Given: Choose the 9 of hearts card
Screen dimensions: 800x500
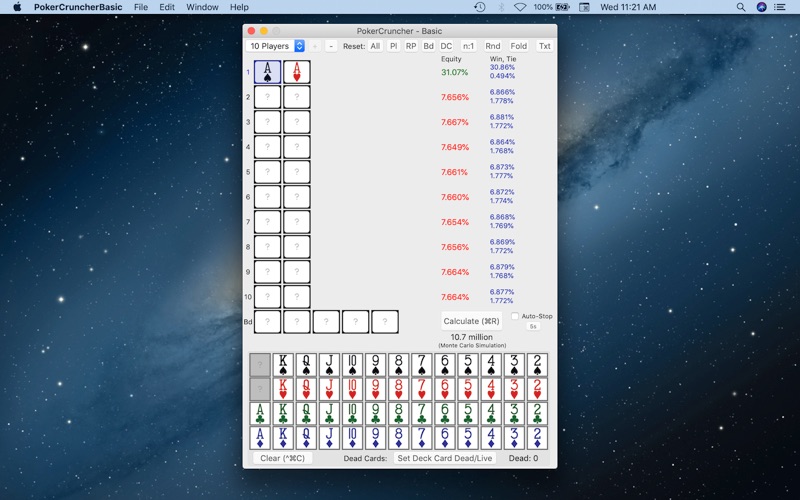Looking at the screenshot, I should (x=376, y=389).
